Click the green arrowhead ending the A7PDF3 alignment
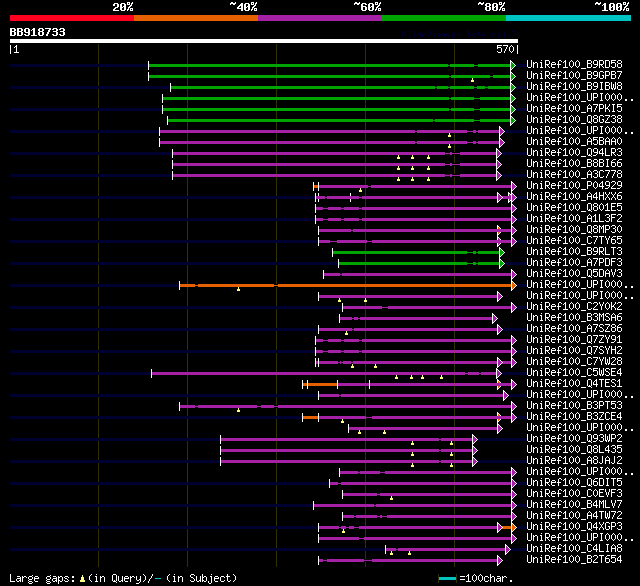This screenshot has height=586, width=640. coord(502,264)
